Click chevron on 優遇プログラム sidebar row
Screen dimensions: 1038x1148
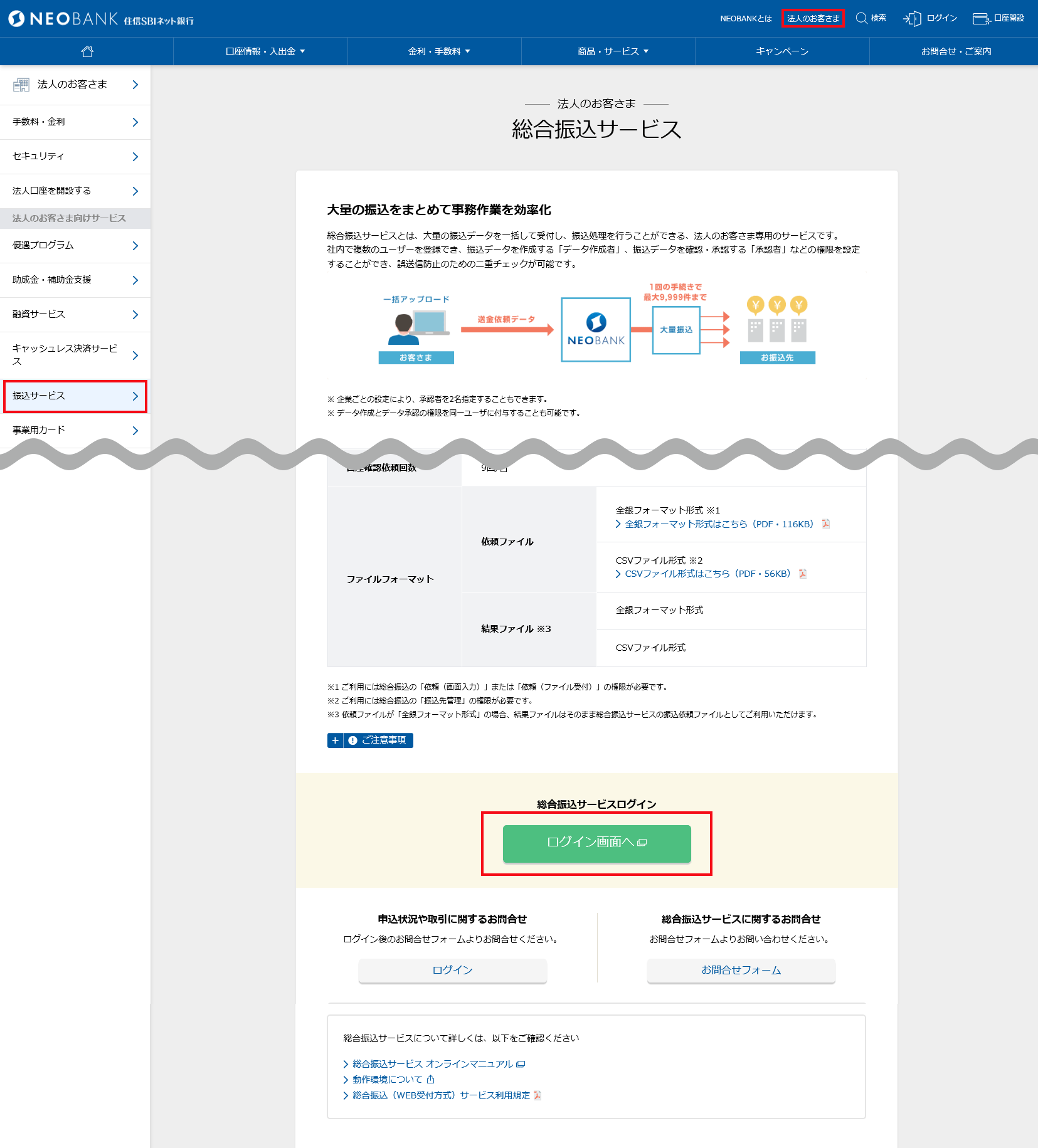click(x=135, y=246)
